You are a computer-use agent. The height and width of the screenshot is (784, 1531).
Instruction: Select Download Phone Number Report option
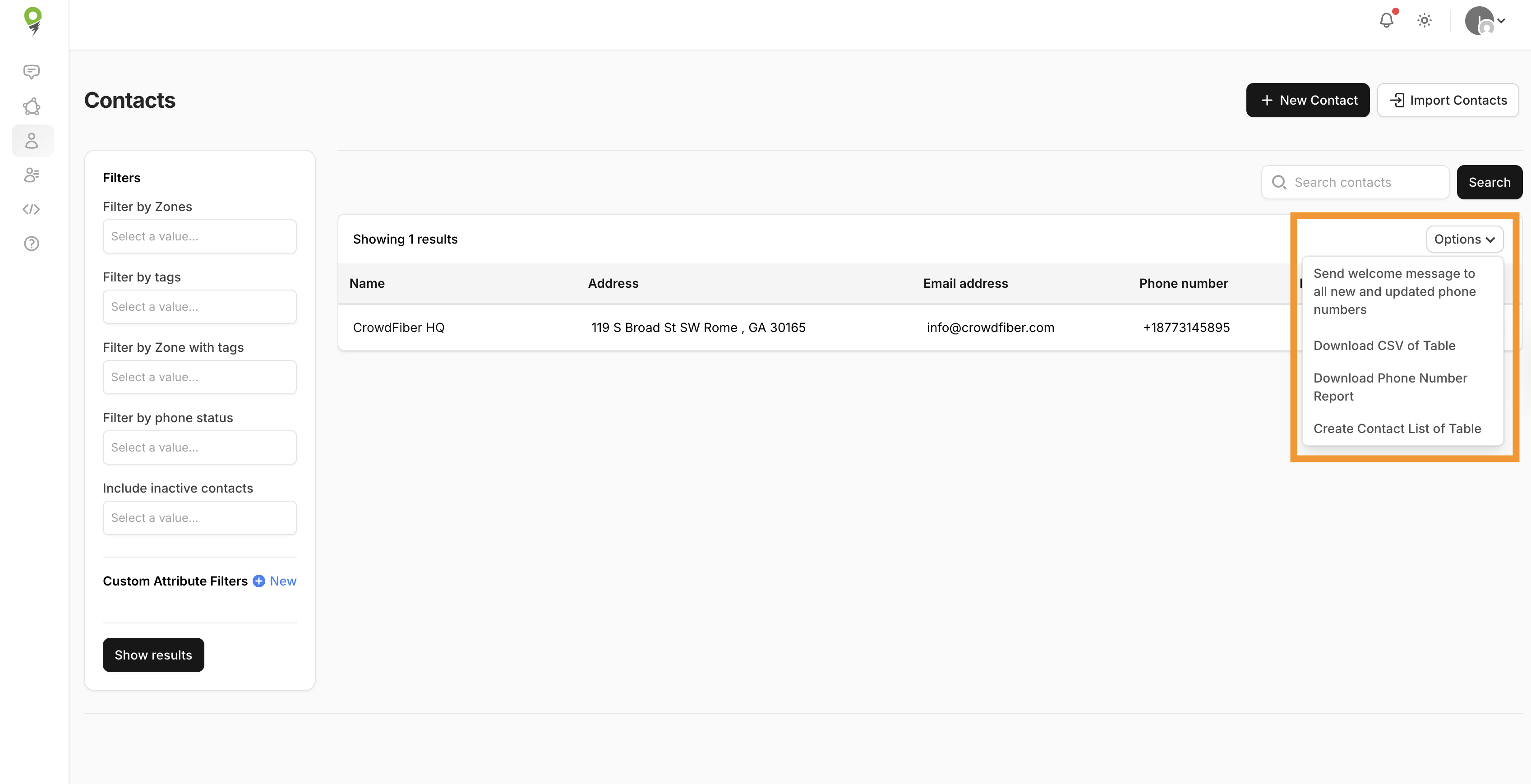coord(1389,387)
